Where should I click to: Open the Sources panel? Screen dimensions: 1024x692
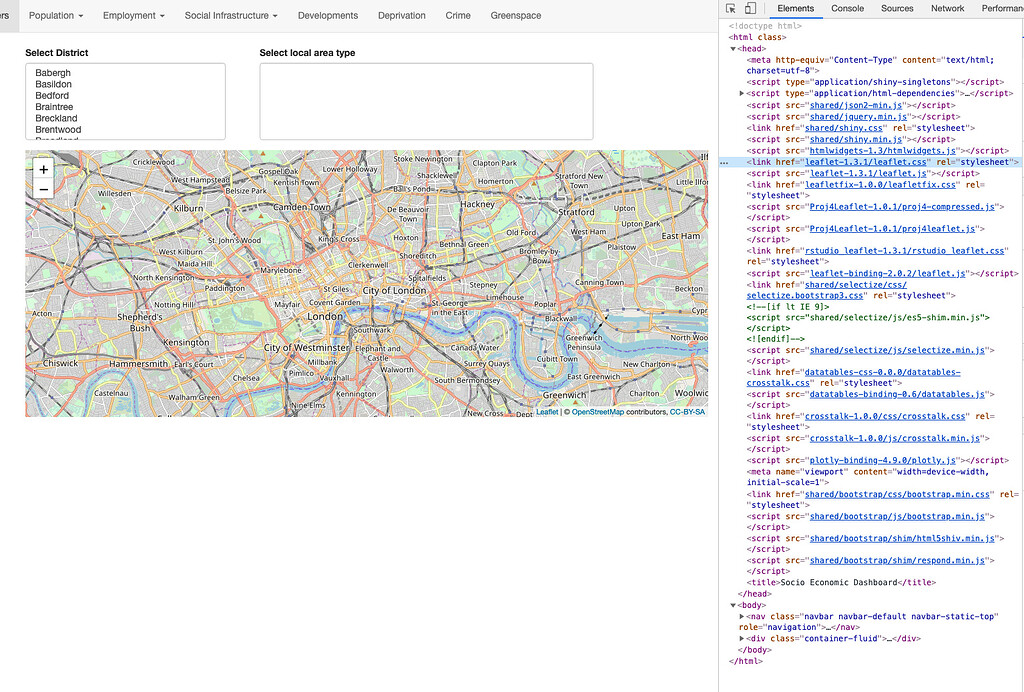pyautogui.click(x=898, y=8)
